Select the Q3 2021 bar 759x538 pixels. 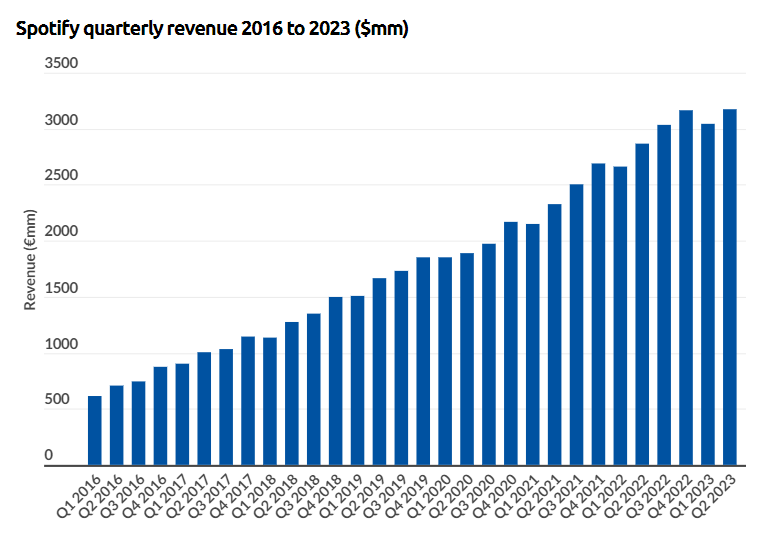pyautogui.click(x=577, y=324)
